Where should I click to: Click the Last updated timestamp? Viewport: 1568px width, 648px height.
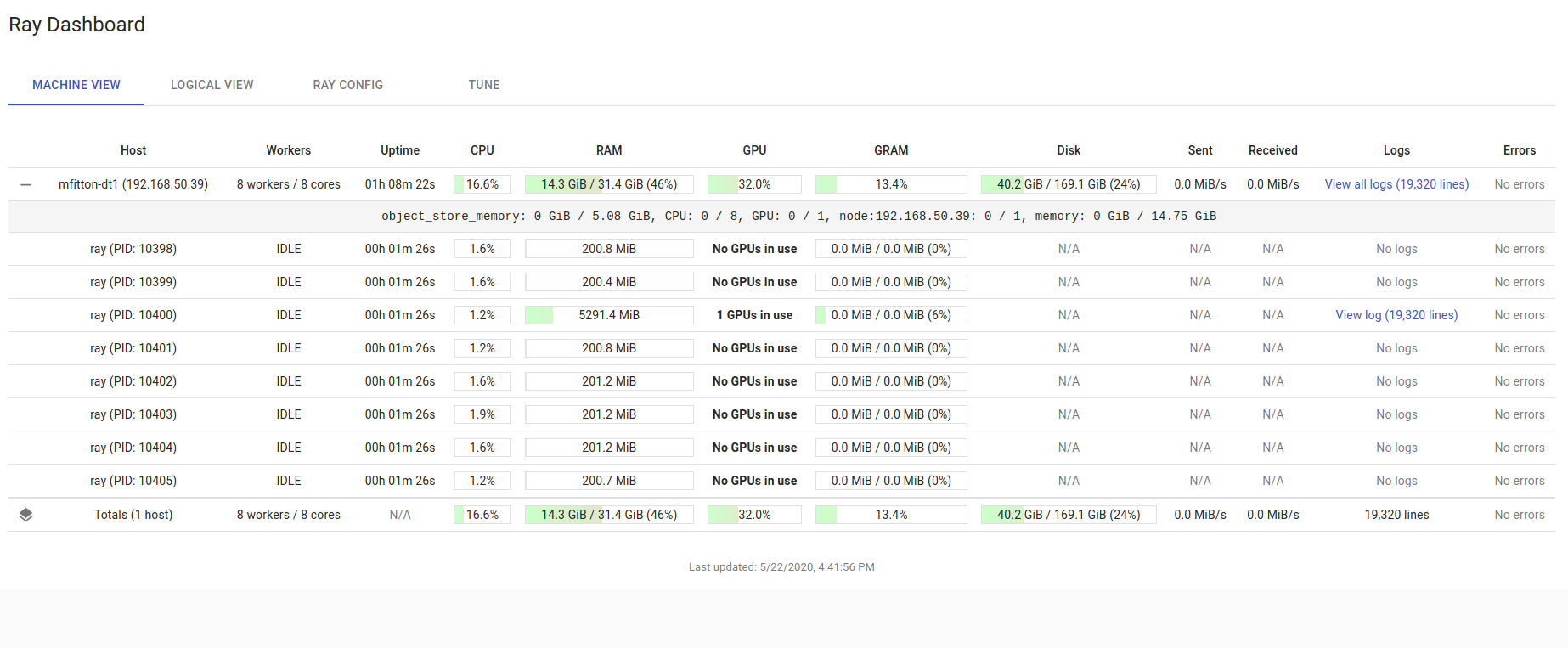coord(781,567)
